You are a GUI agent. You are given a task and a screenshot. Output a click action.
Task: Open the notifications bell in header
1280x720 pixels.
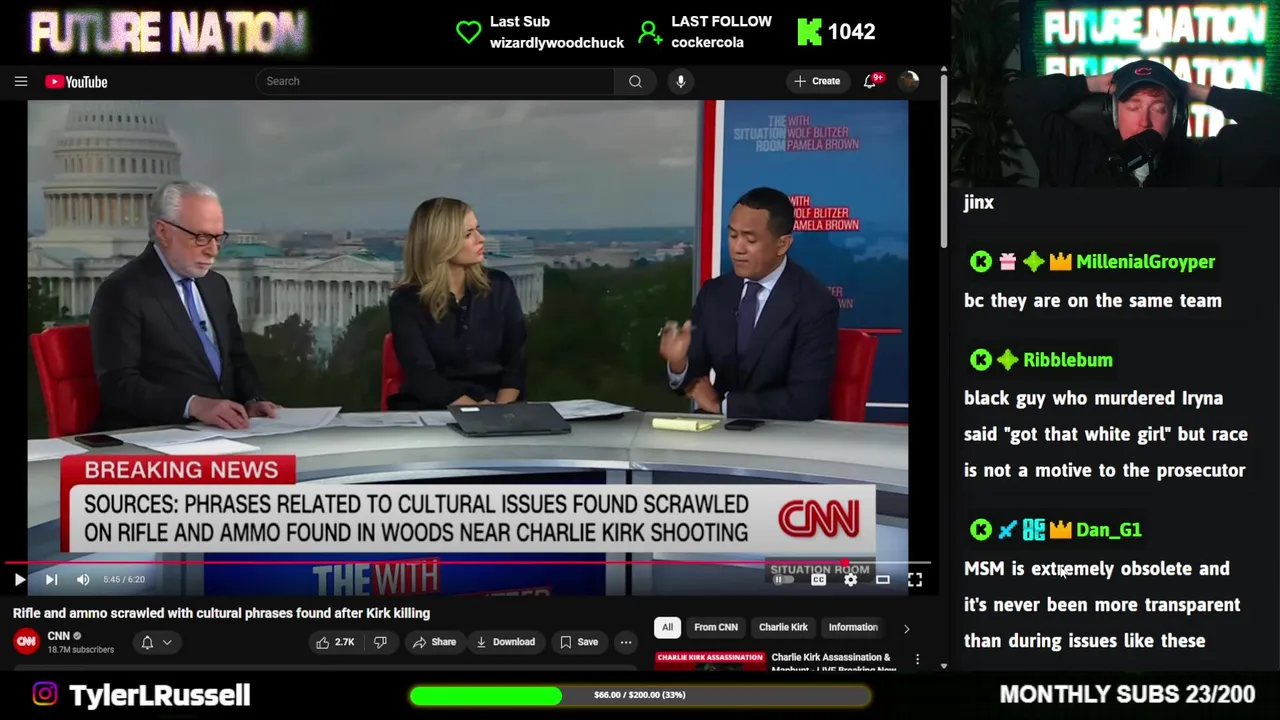[x=871, y=81]
